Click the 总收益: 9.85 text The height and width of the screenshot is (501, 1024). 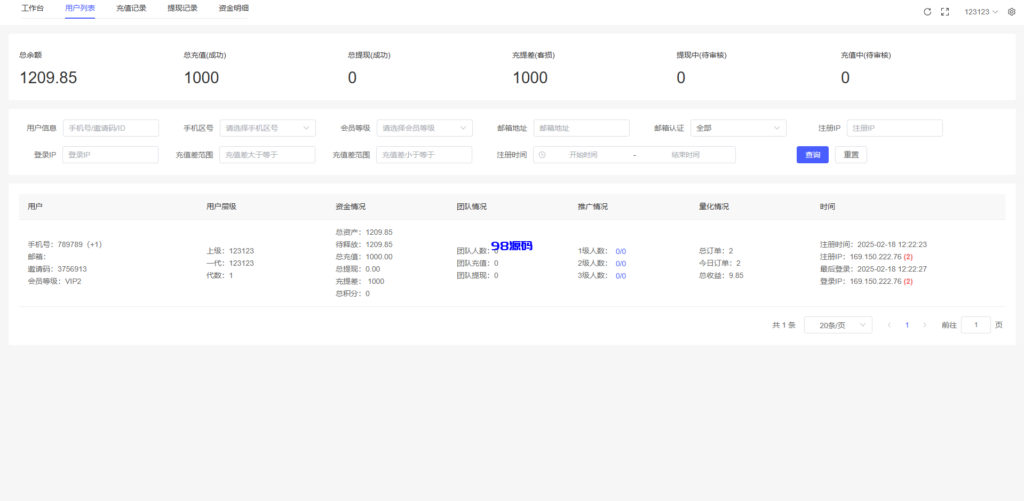pyautogui.click(x=721, y=276)
